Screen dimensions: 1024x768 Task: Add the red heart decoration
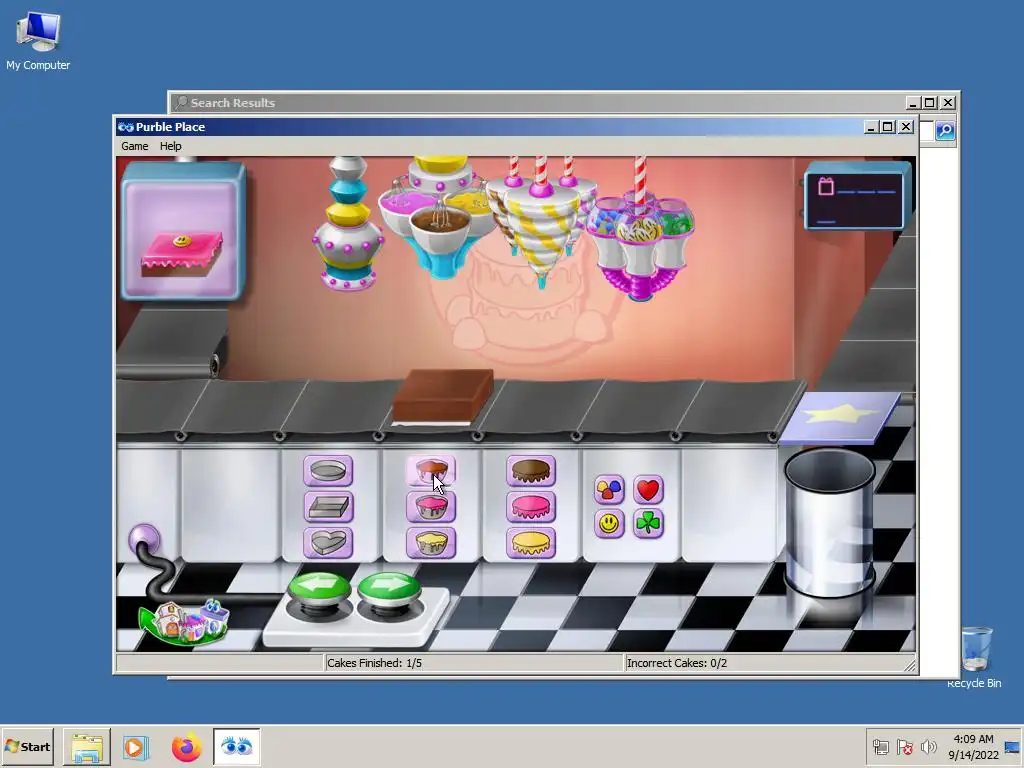tap(648, 489)
